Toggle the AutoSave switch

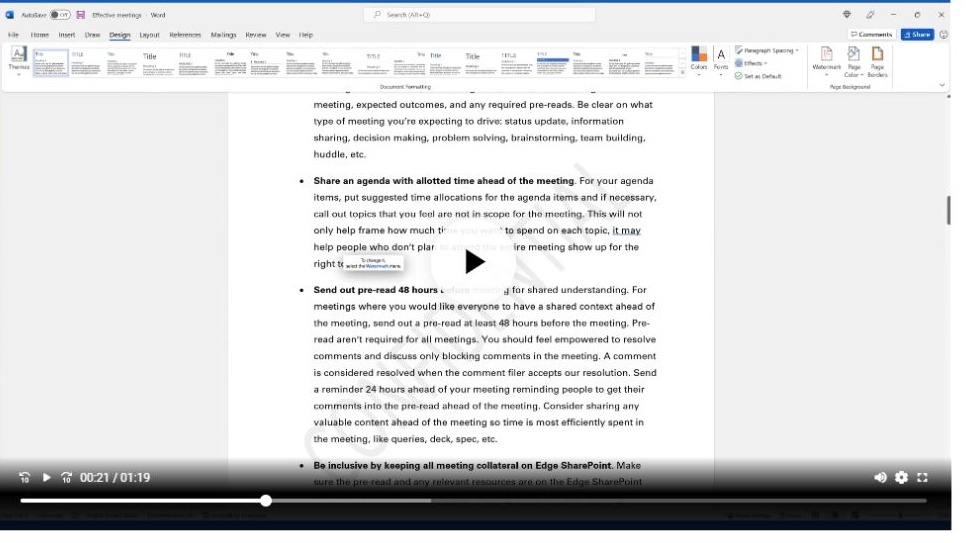pos(60,15)
